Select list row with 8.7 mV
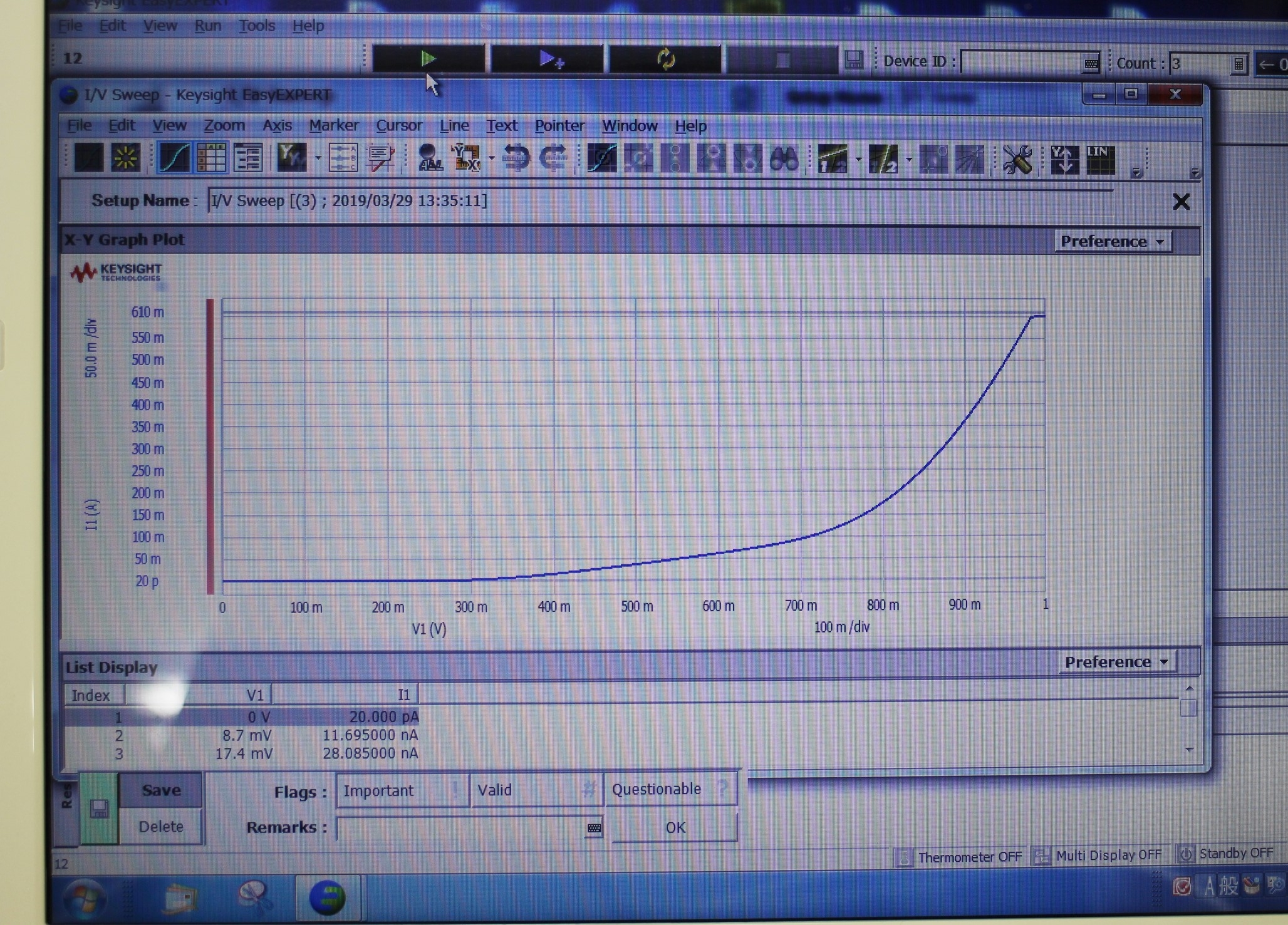Image resolution: width=1288 pixels, height=925 pixels. pyautogui.click(x=242, y=735)
